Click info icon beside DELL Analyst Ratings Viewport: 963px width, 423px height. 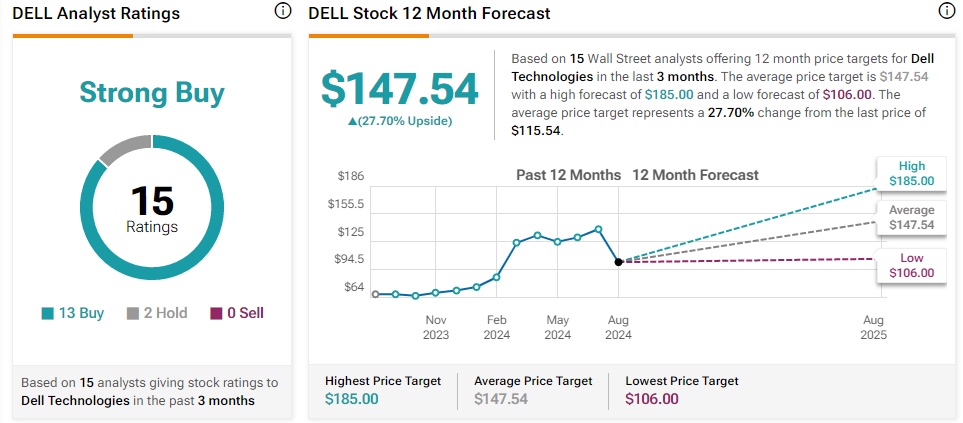282,12
